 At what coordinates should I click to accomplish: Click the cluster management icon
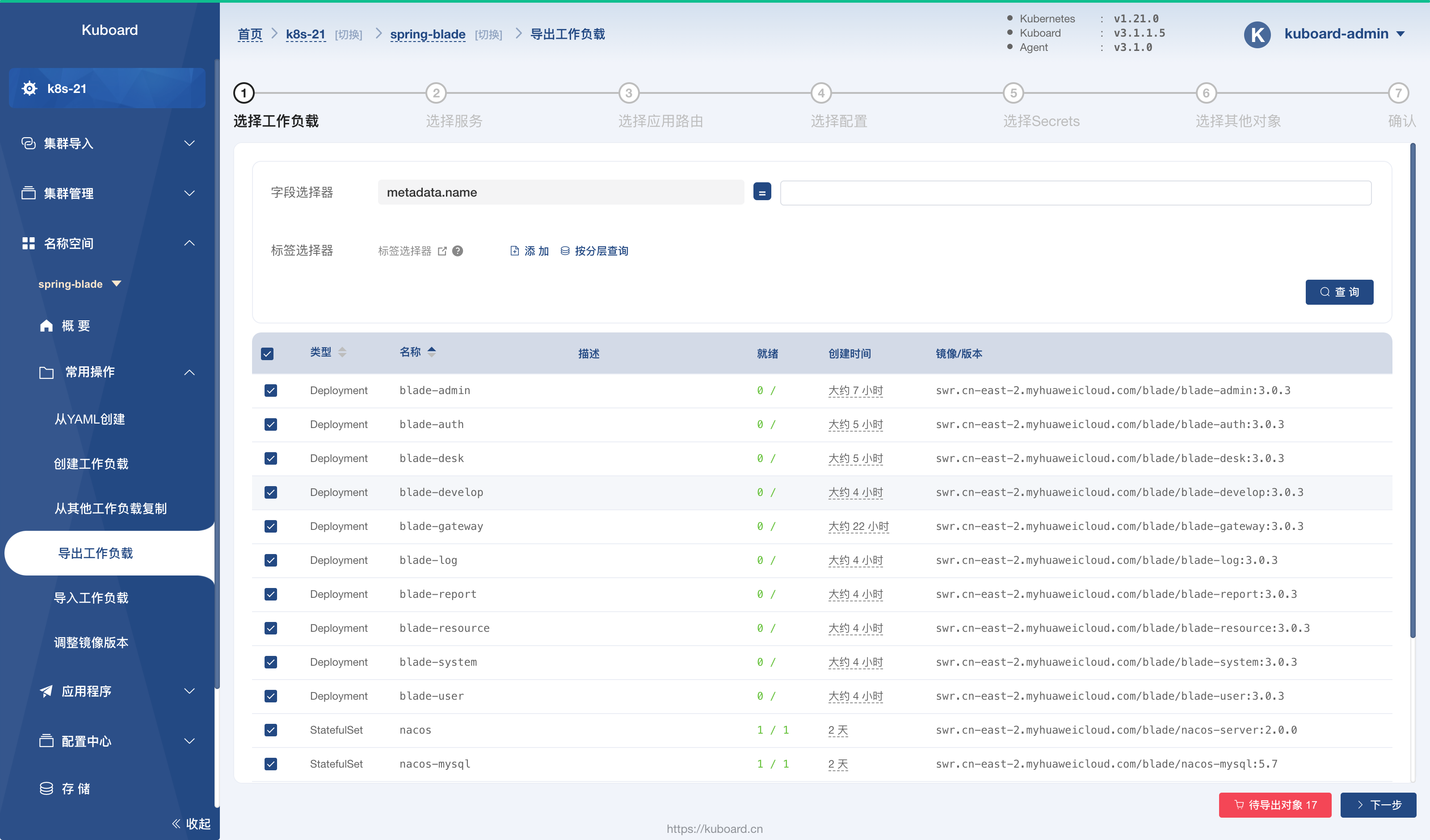click(28, 193)
